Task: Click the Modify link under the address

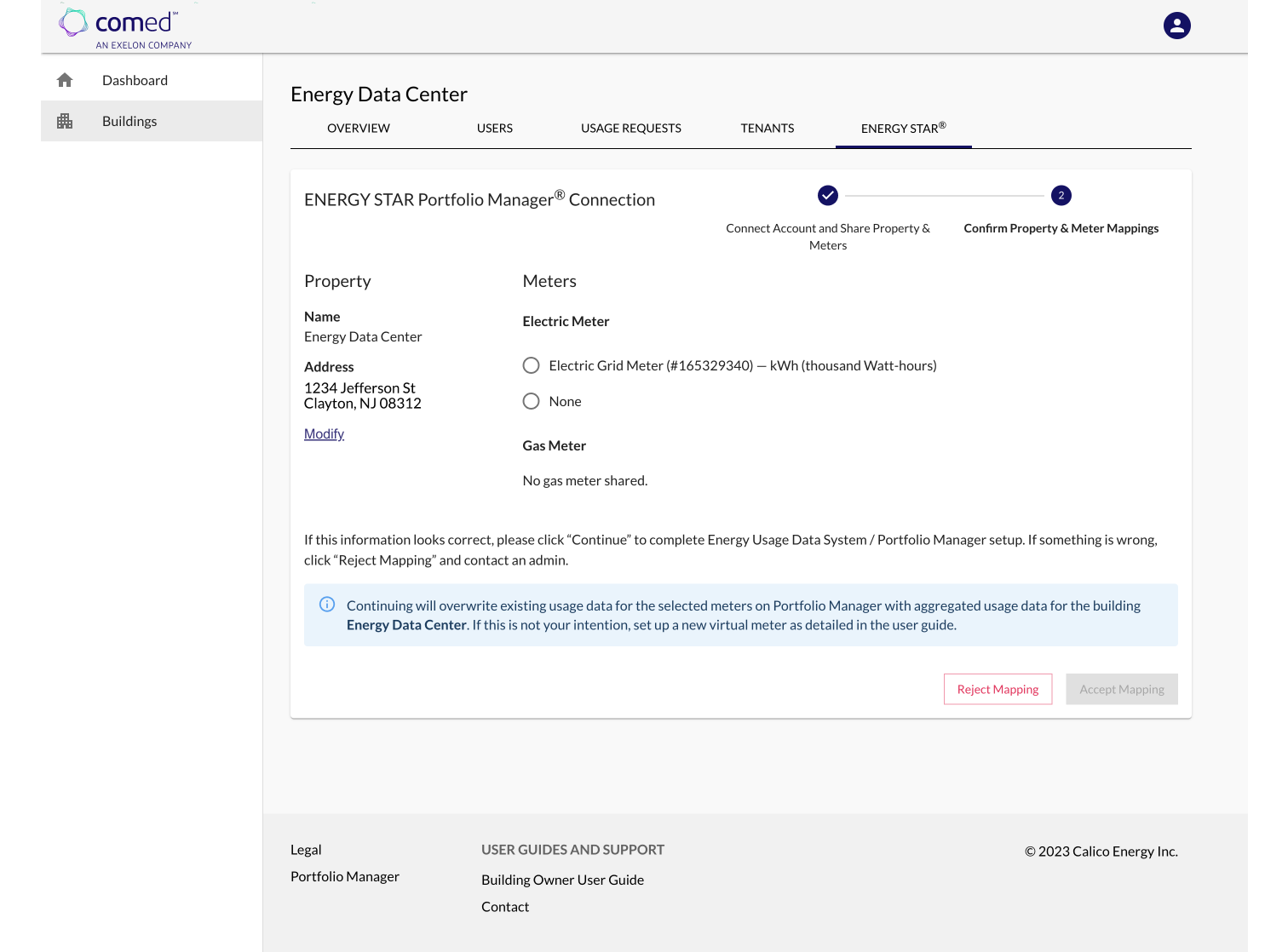Action: (324, 434)
